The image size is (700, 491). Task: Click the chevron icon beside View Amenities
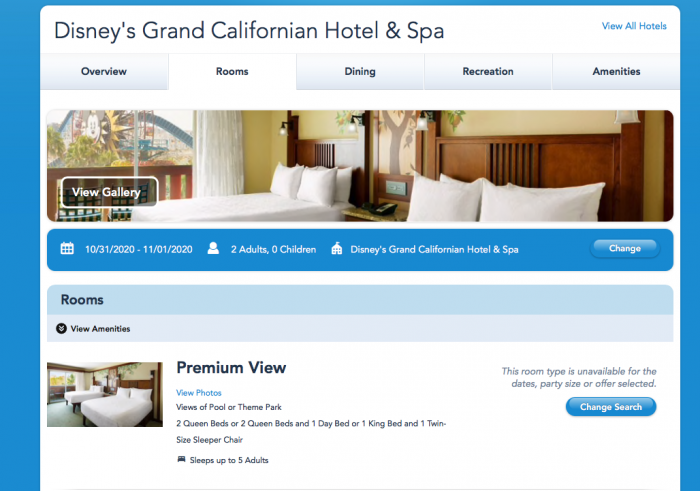click(62, 329)
